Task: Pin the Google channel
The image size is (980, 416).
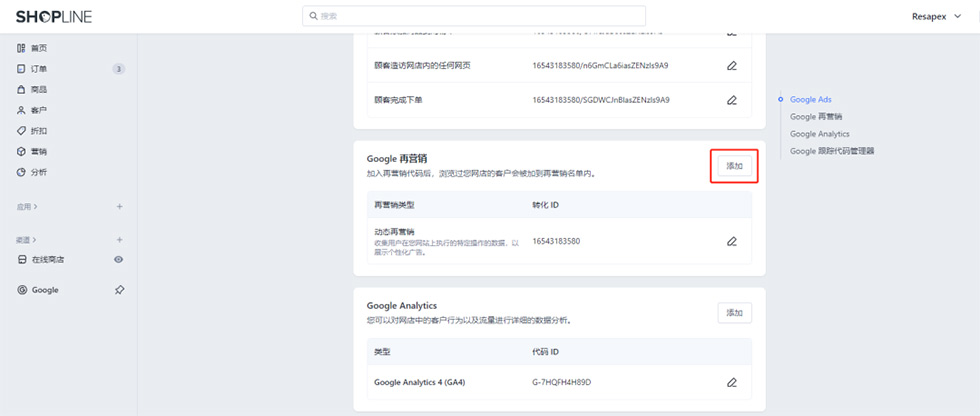Action: click(119, 290)
